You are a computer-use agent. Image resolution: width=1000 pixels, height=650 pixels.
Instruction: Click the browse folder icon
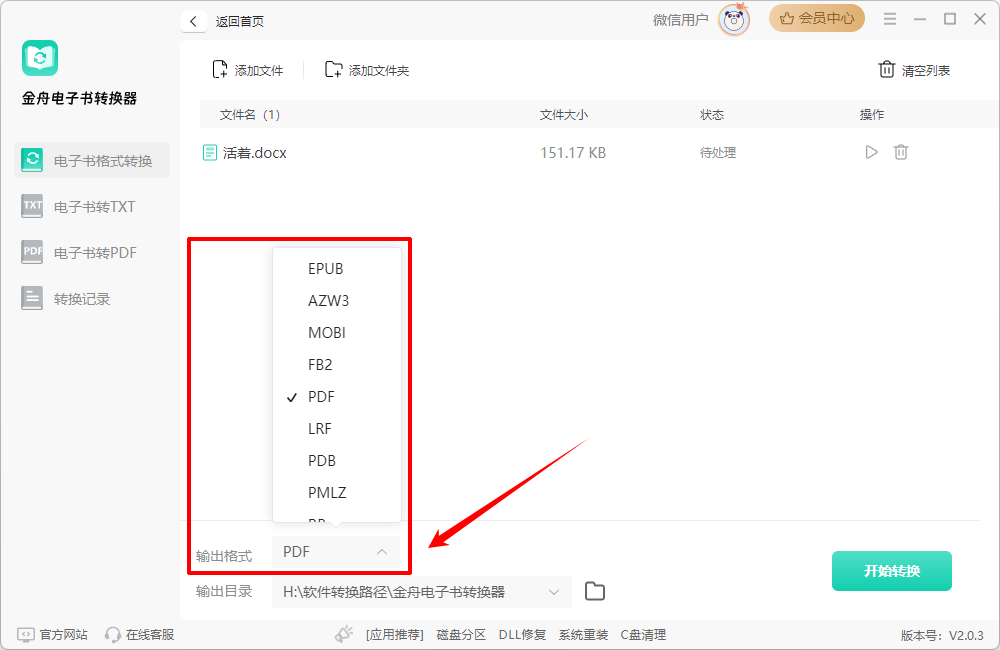(x=594, y=591)
